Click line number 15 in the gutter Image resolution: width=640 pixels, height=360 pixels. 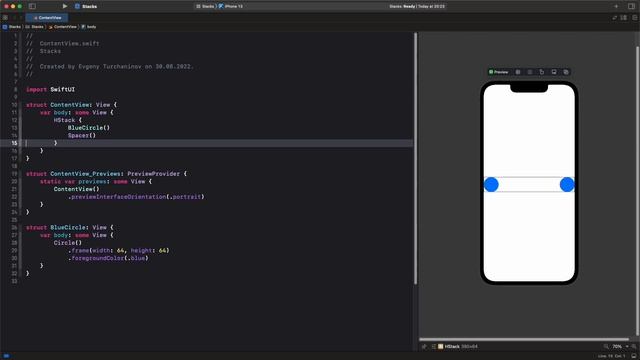coord(14,143)
